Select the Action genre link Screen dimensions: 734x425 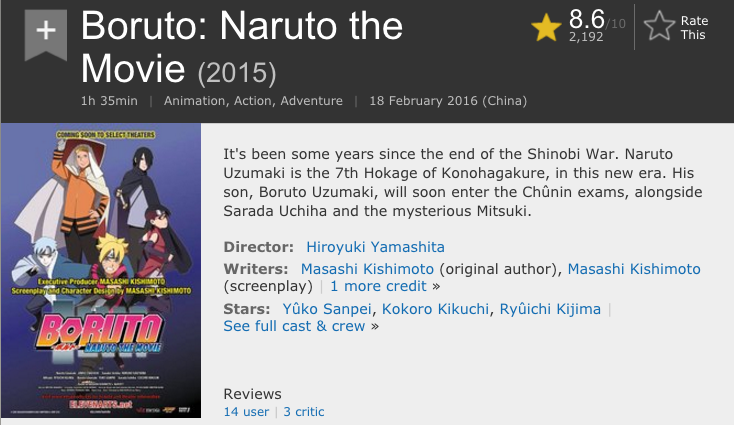pos(252,101)
